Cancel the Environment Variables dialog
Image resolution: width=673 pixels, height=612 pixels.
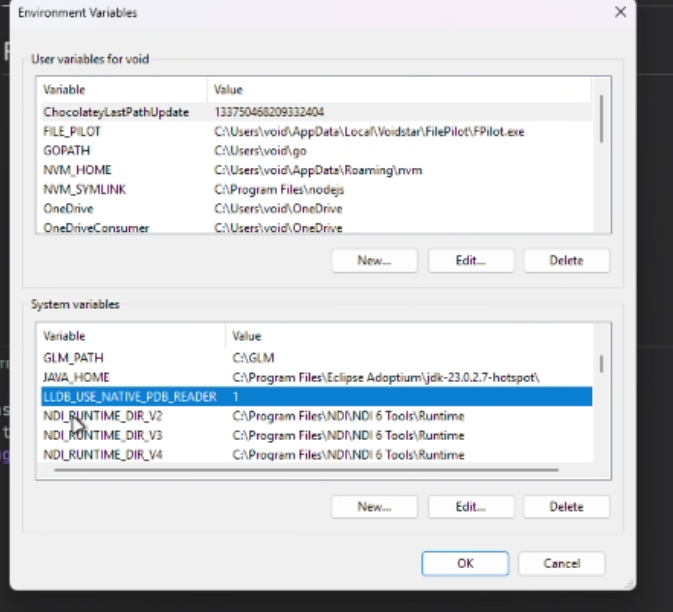click(x=561, y=563)
